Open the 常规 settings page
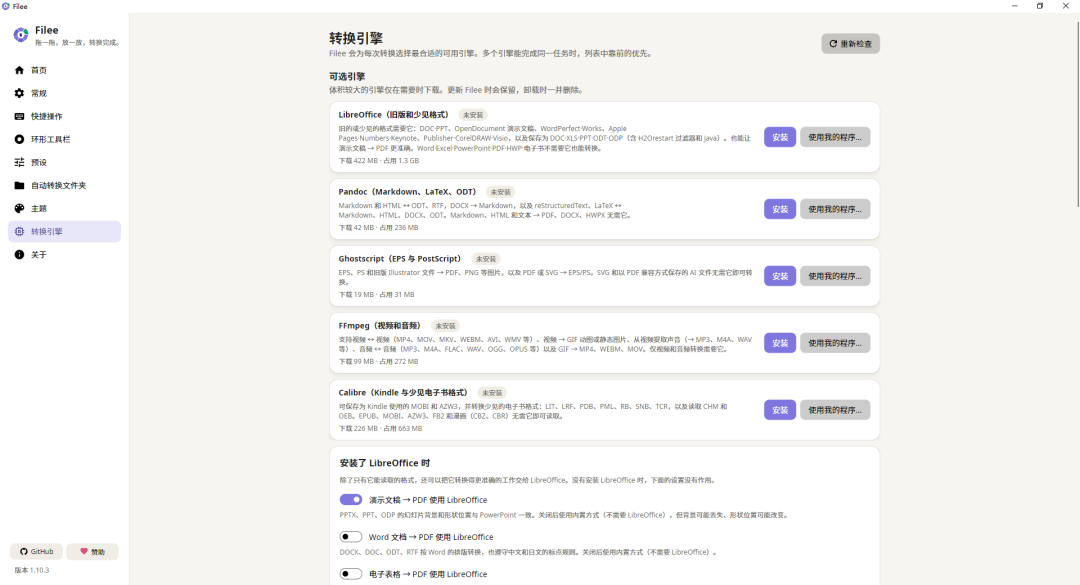Screen dimensions: 1080x585 tap(64, 93)
